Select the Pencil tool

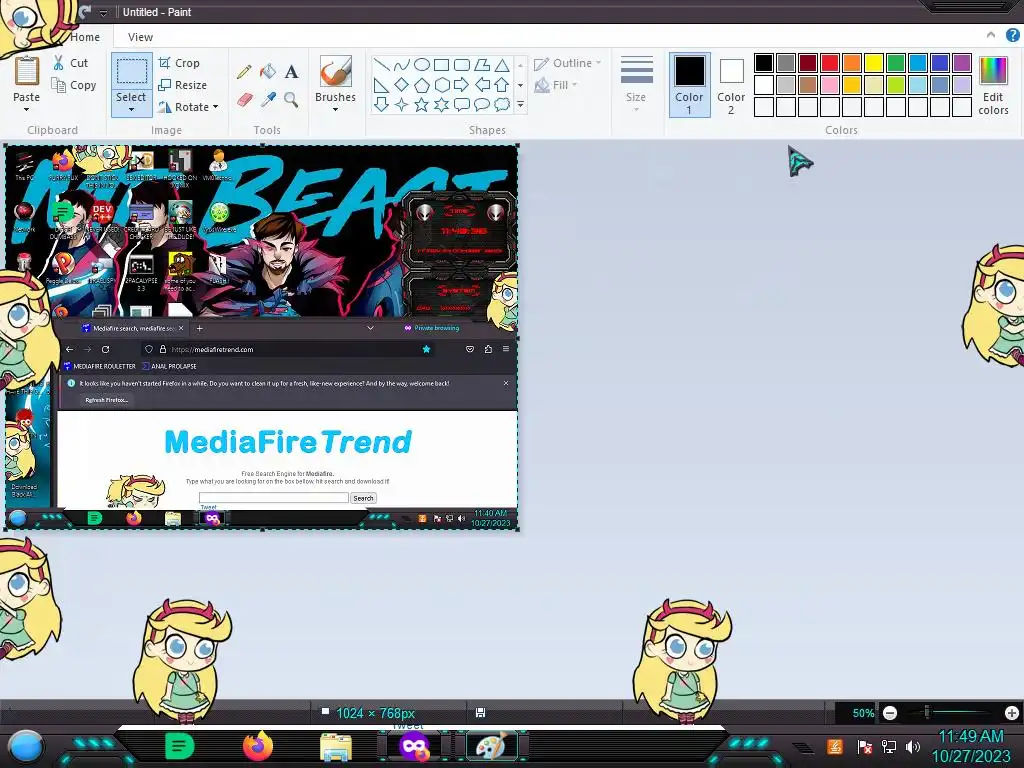244,71
